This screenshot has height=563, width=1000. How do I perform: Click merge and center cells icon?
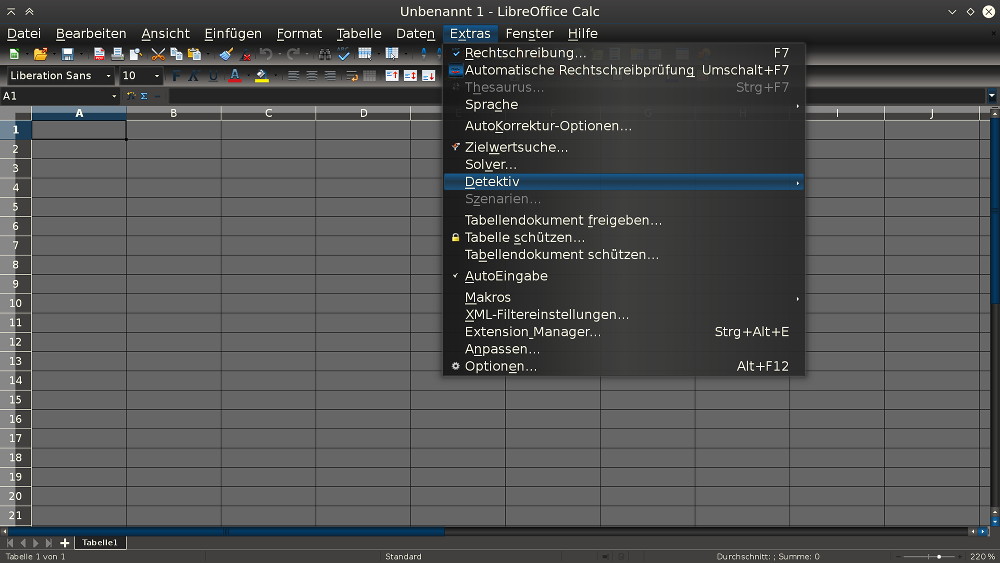click(x=370, y=76)
